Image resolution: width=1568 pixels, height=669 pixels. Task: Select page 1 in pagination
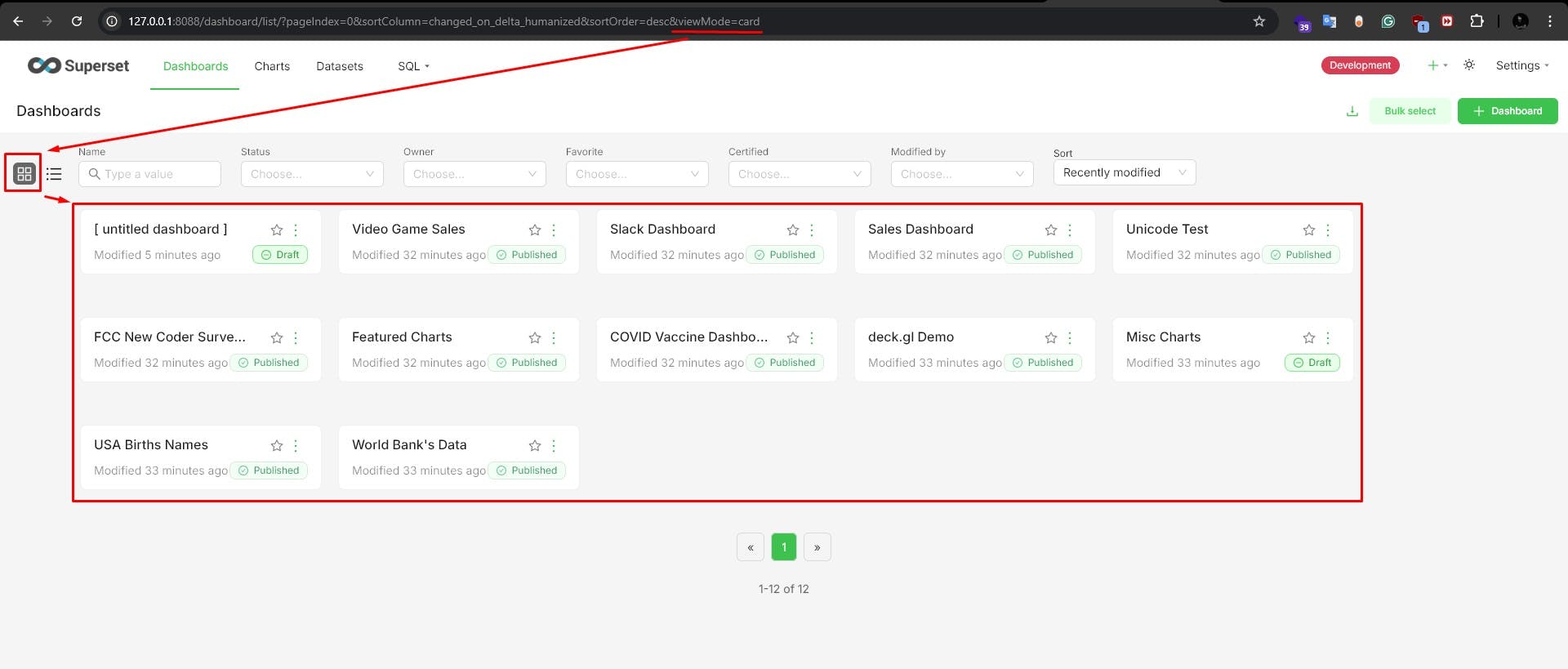click(784, 547)
